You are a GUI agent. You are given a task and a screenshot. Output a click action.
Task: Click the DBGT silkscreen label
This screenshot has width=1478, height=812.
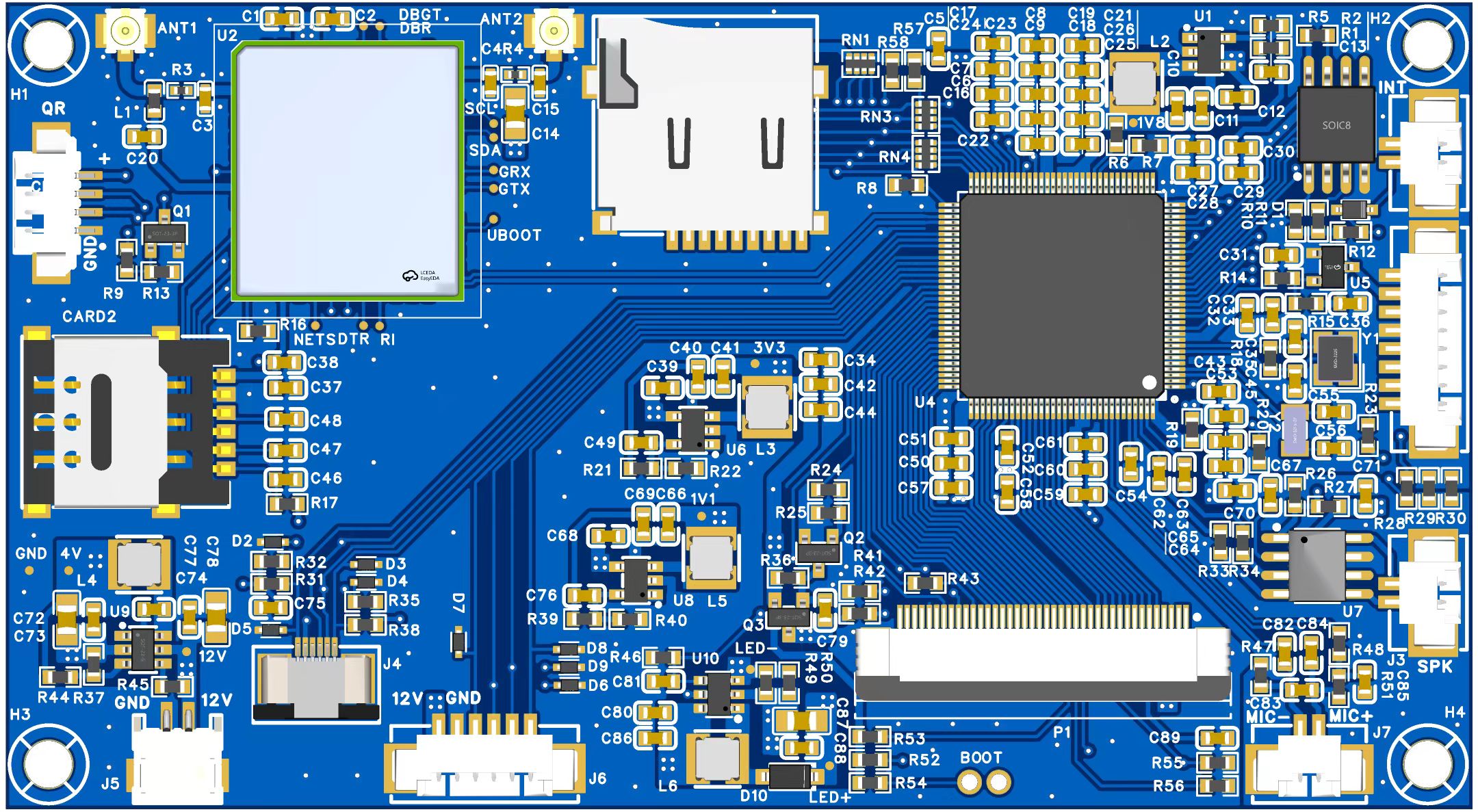coord(420,15)
